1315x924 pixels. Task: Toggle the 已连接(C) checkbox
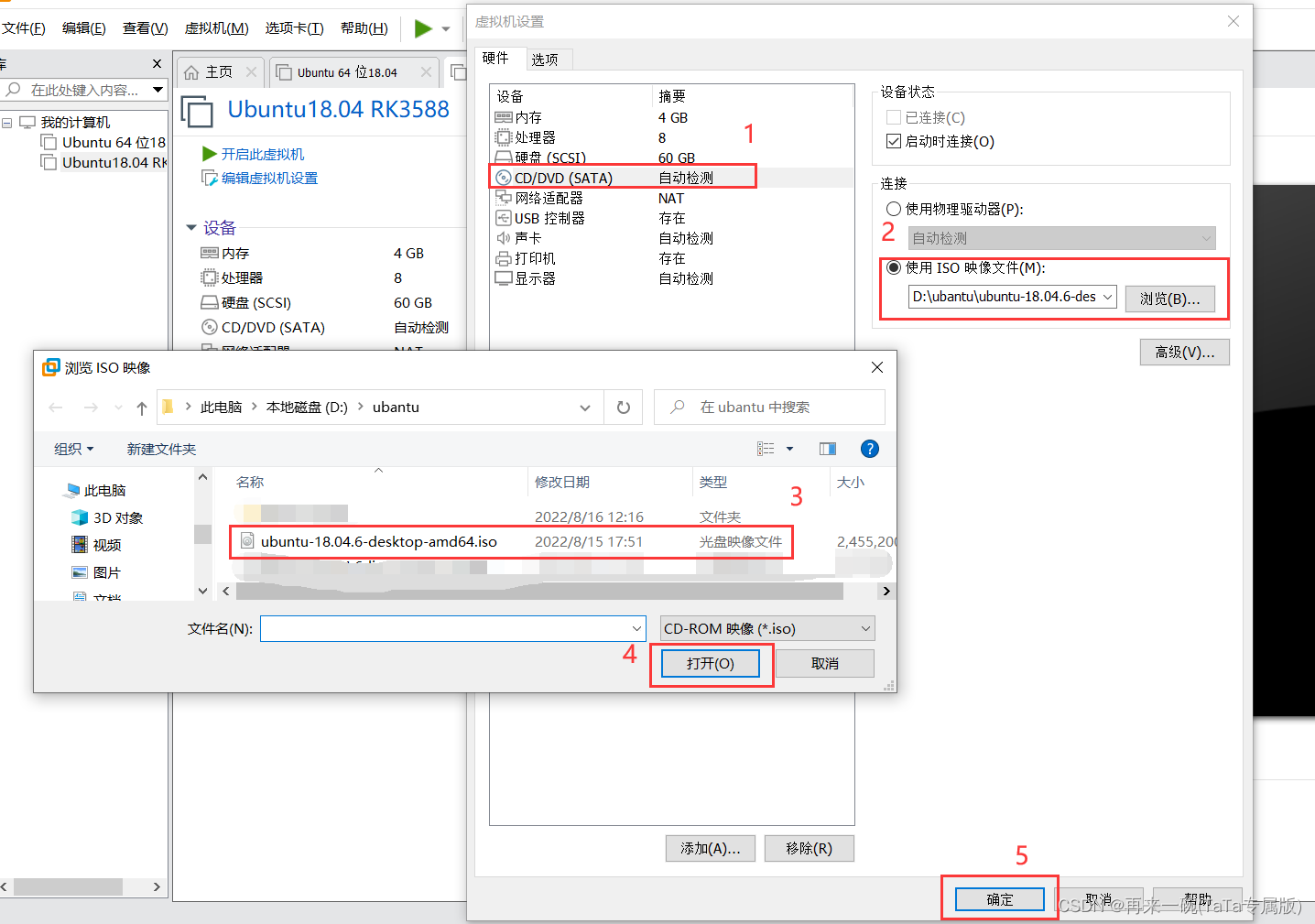(x=894, y=117)
